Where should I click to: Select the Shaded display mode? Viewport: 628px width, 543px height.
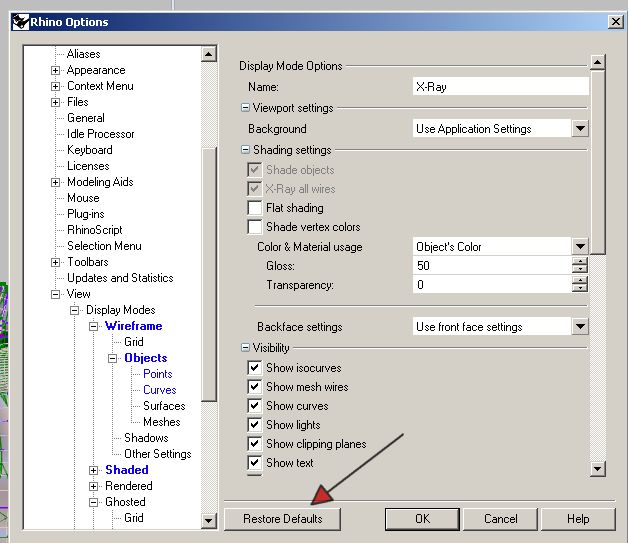click(x=127, y=470)
